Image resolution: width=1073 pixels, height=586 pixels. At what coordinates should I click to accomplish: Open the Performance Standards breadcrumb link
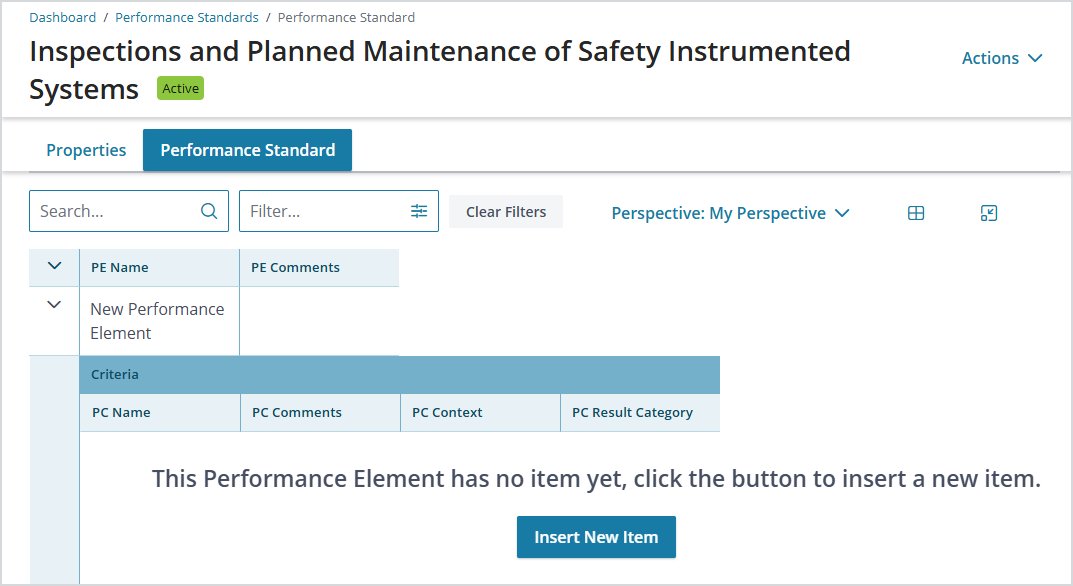[187, 17]
